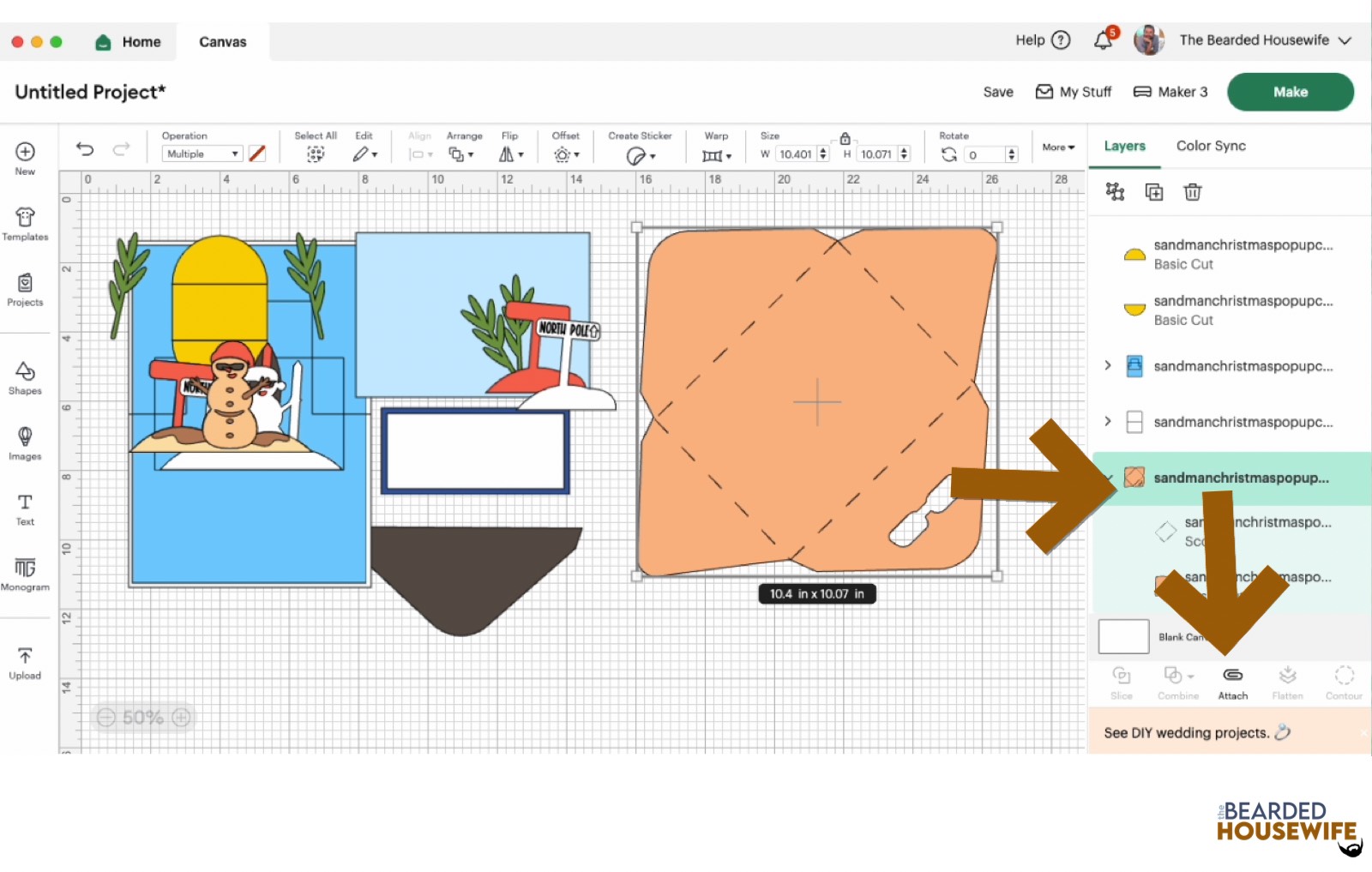Adjust the height stepper arrows
The width and height of the screenshot is (1372, 872).
(x=904, y=154)
